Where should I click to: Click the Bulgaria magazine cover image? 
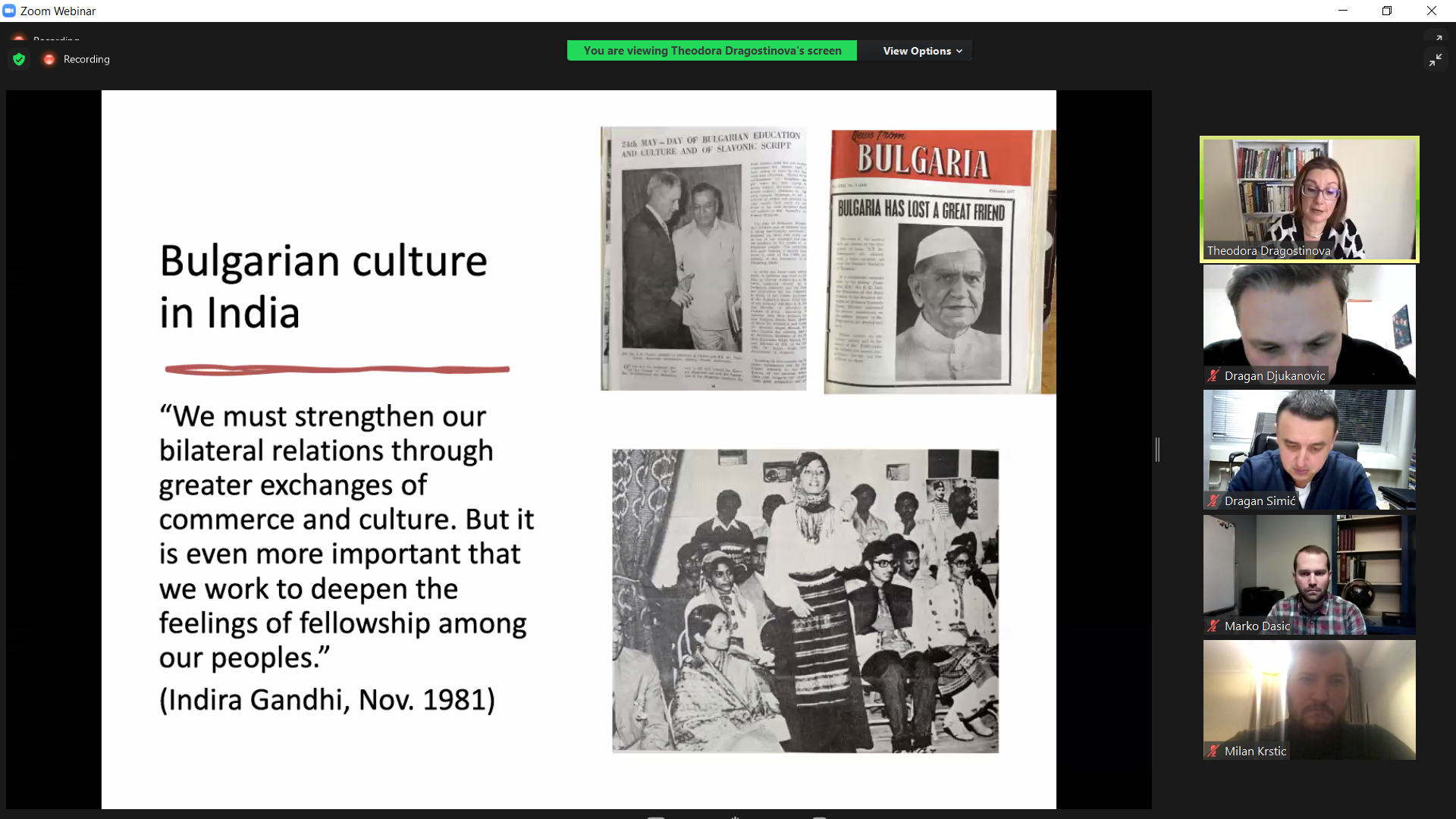tap(940, 262)
